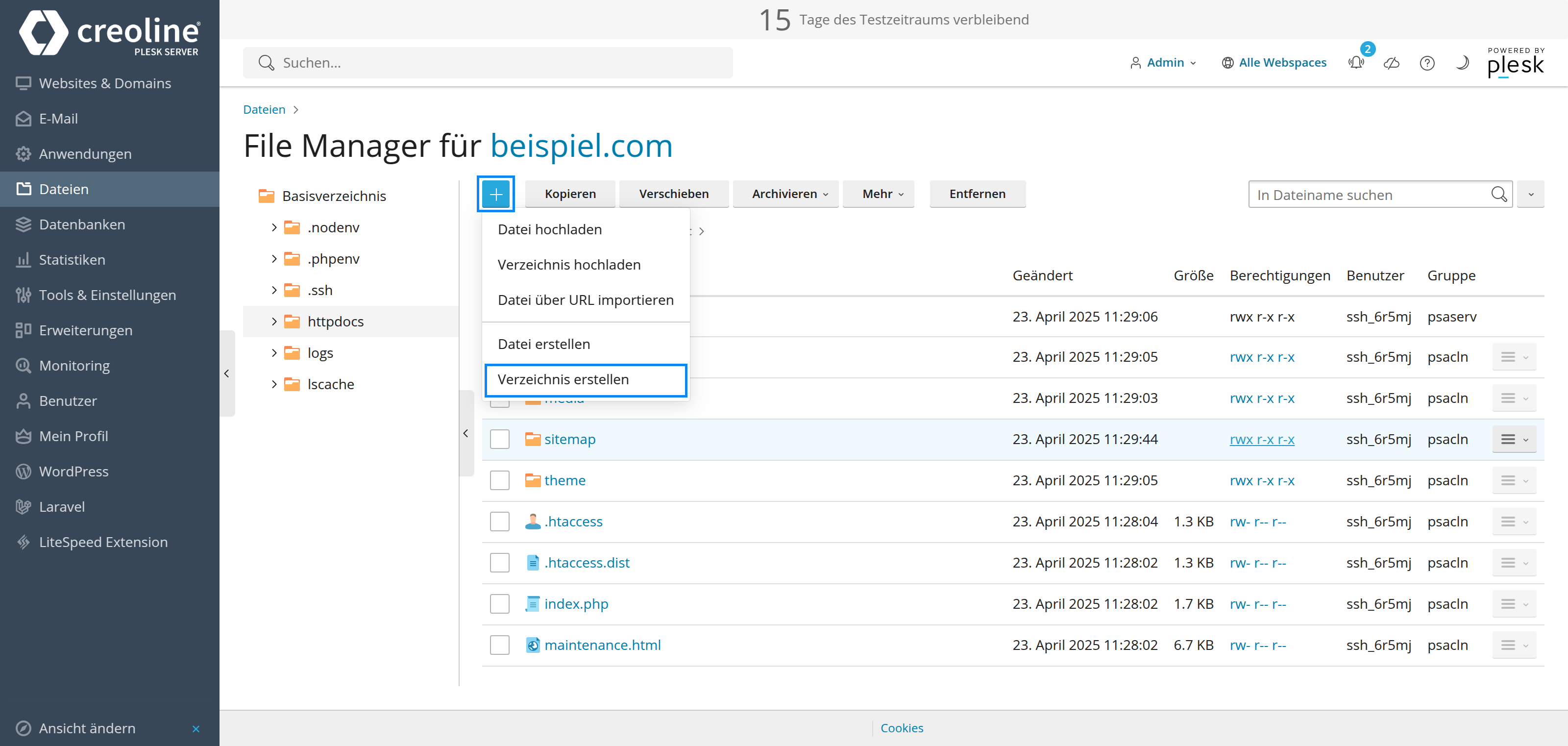Tick the sitemap folder checkbox
This screenshot has width=1568, height=746.
[x=500, y=440]
